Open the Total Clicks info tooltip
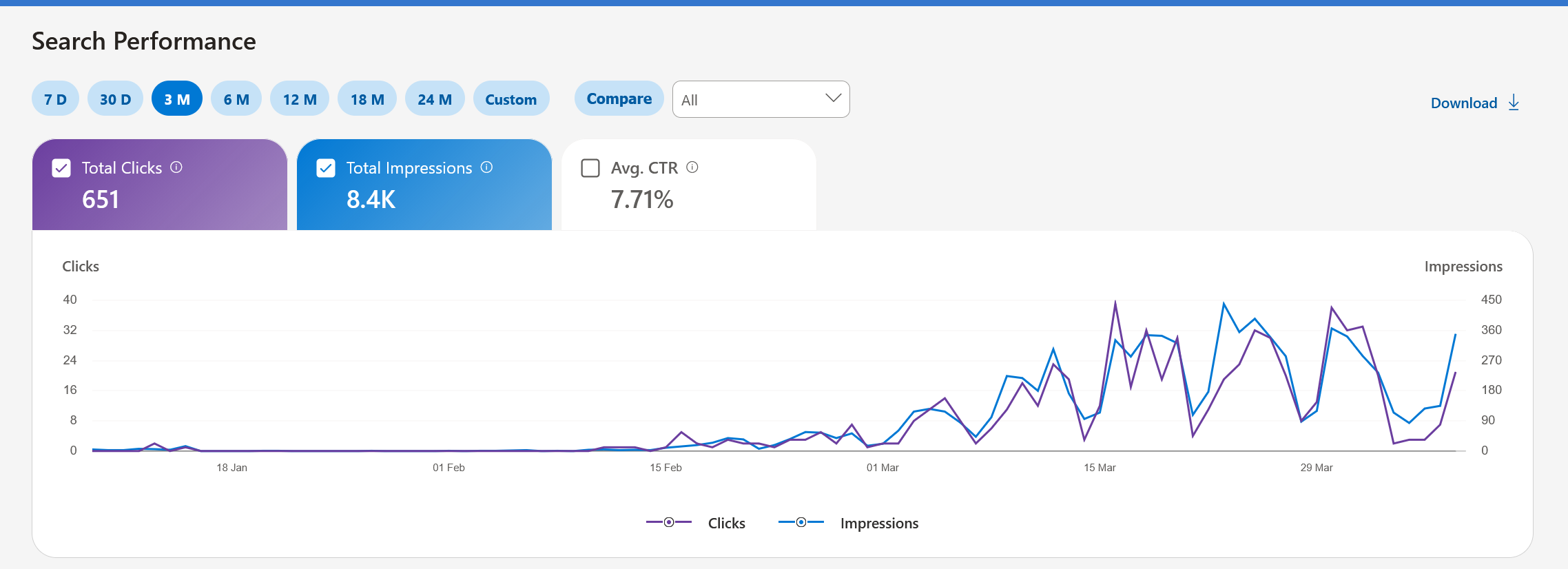 [x=177, y=167]
